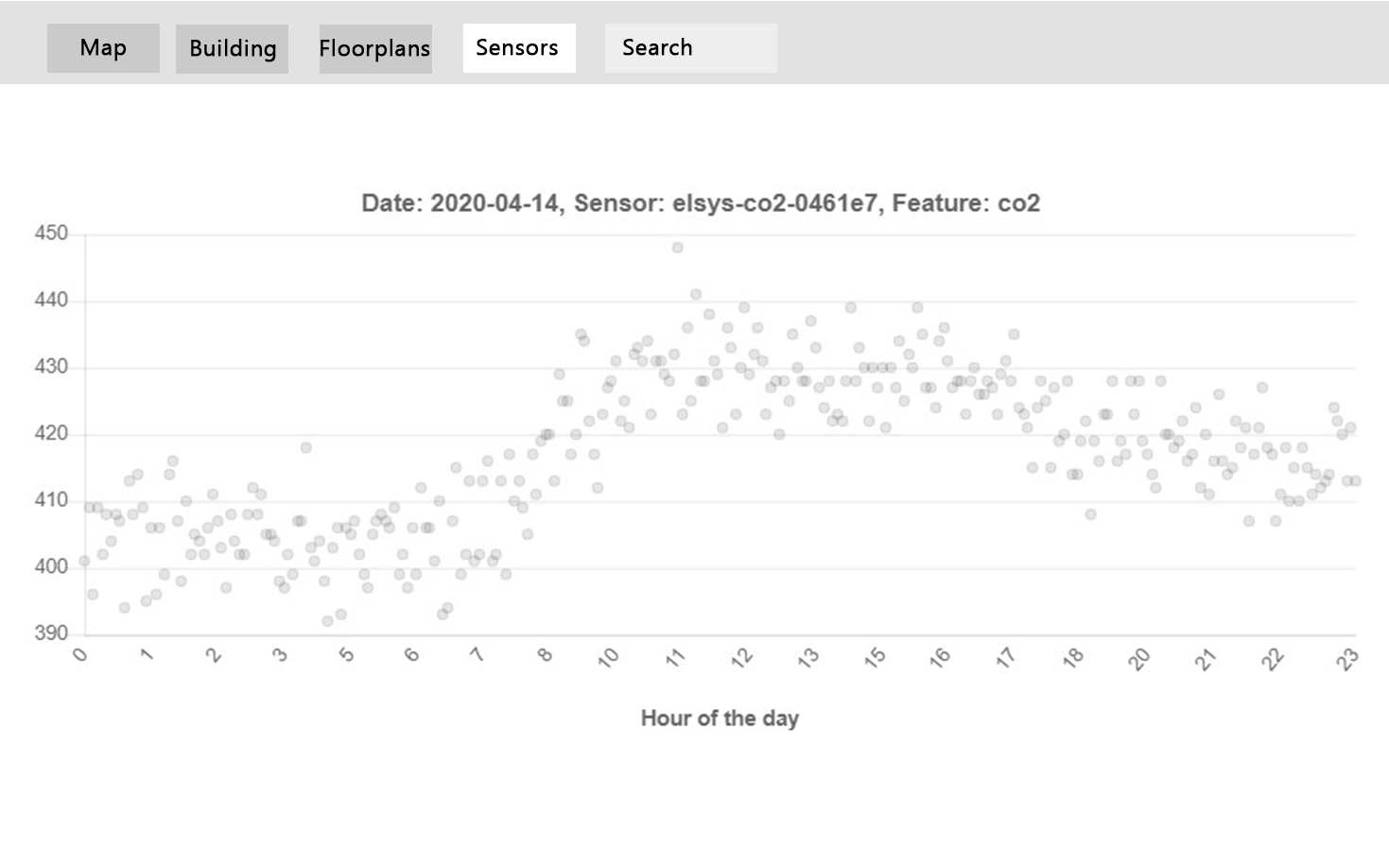
Task: Click the hour 12 x-axis tick label
Action: click(x=742, y=658)
